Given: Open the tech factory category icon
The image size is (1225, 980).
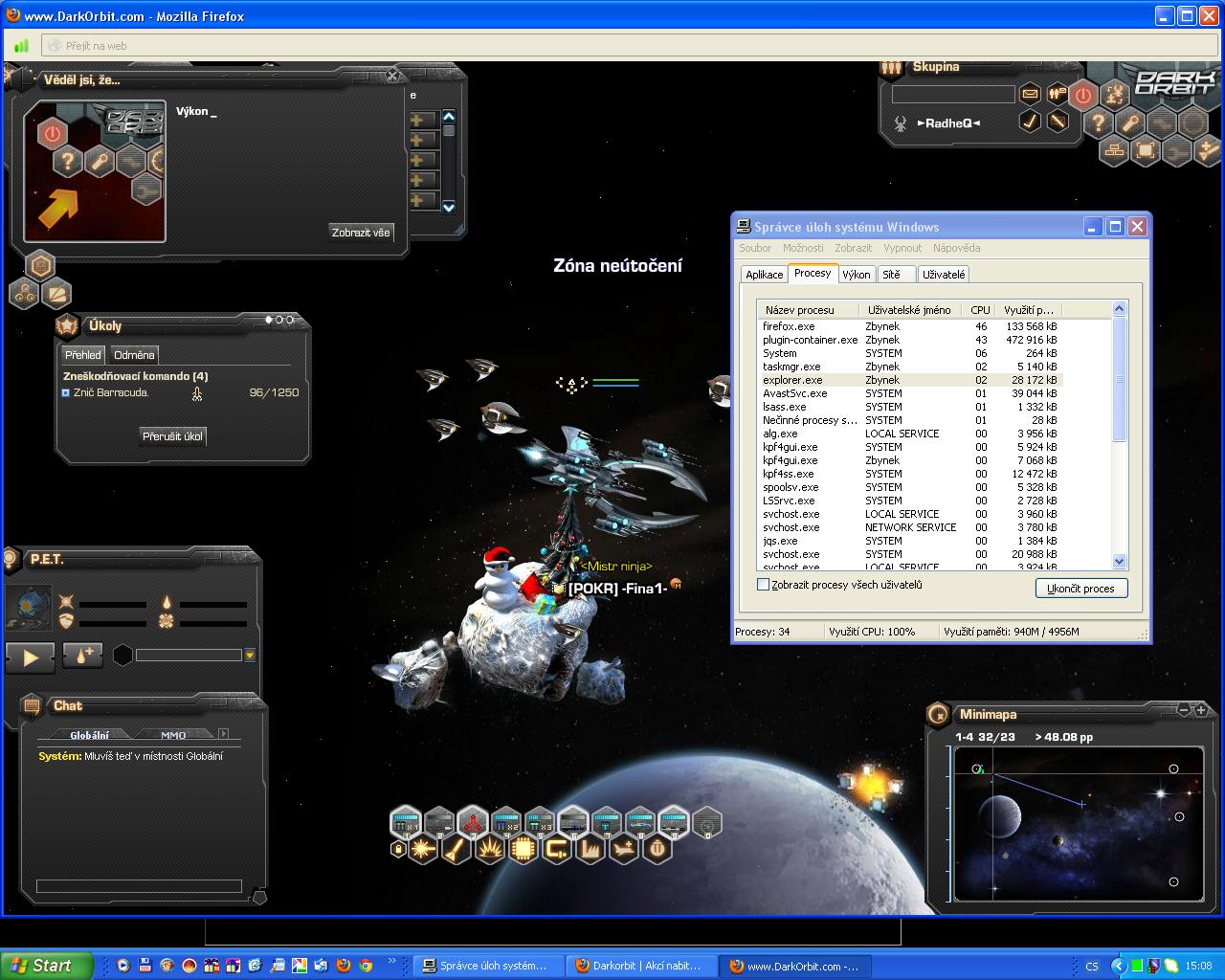Looking at the screenshot, I should tap(590, 849).
